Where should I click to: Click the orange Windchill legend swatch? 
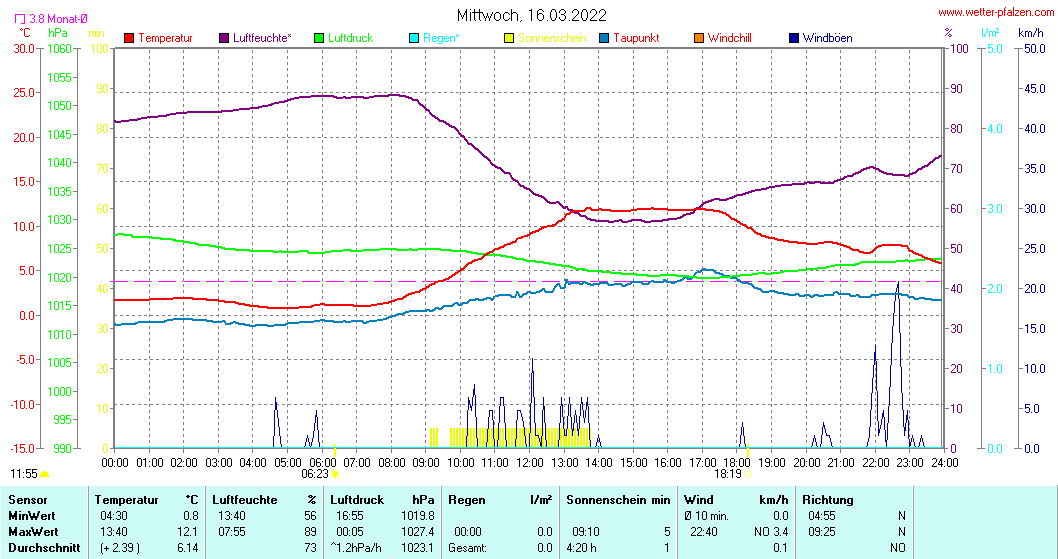(699, 38)
